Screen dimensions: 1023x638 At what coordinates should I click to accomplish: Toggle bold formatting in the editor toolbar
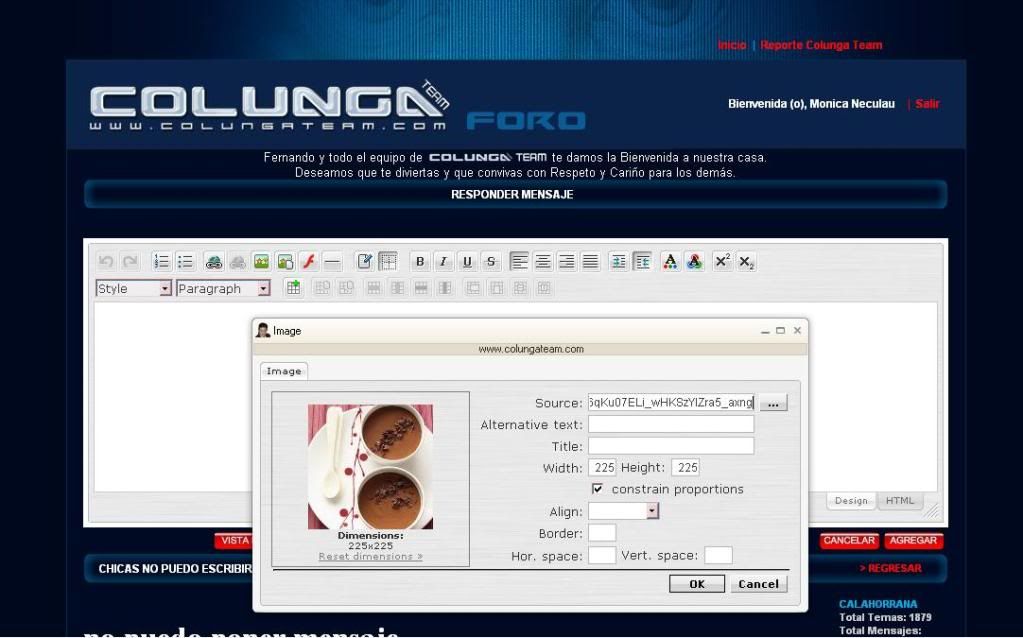click(420, 262)
